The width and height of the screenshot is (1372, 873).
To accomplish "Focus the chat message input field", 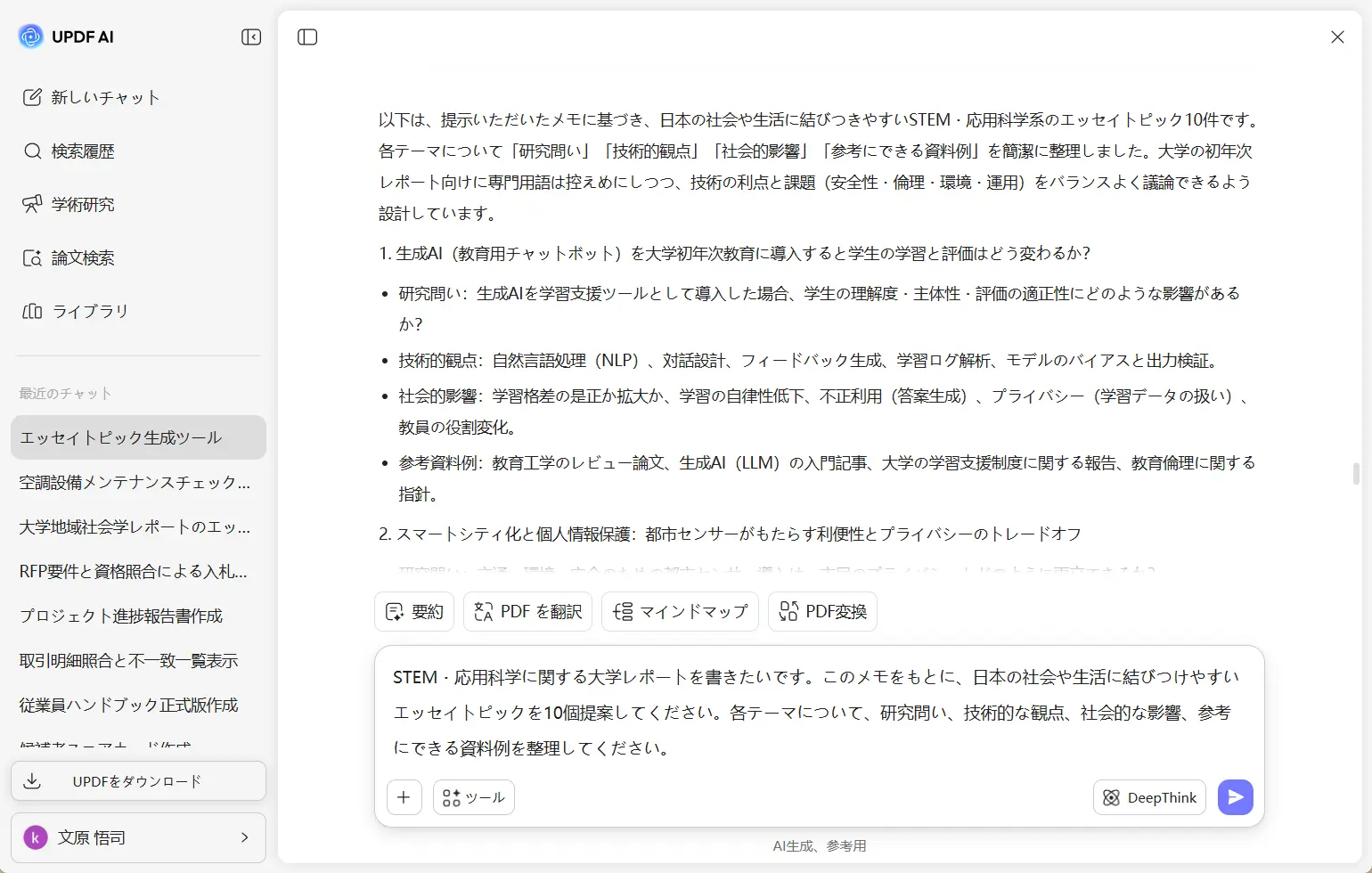I will point(819,712).
